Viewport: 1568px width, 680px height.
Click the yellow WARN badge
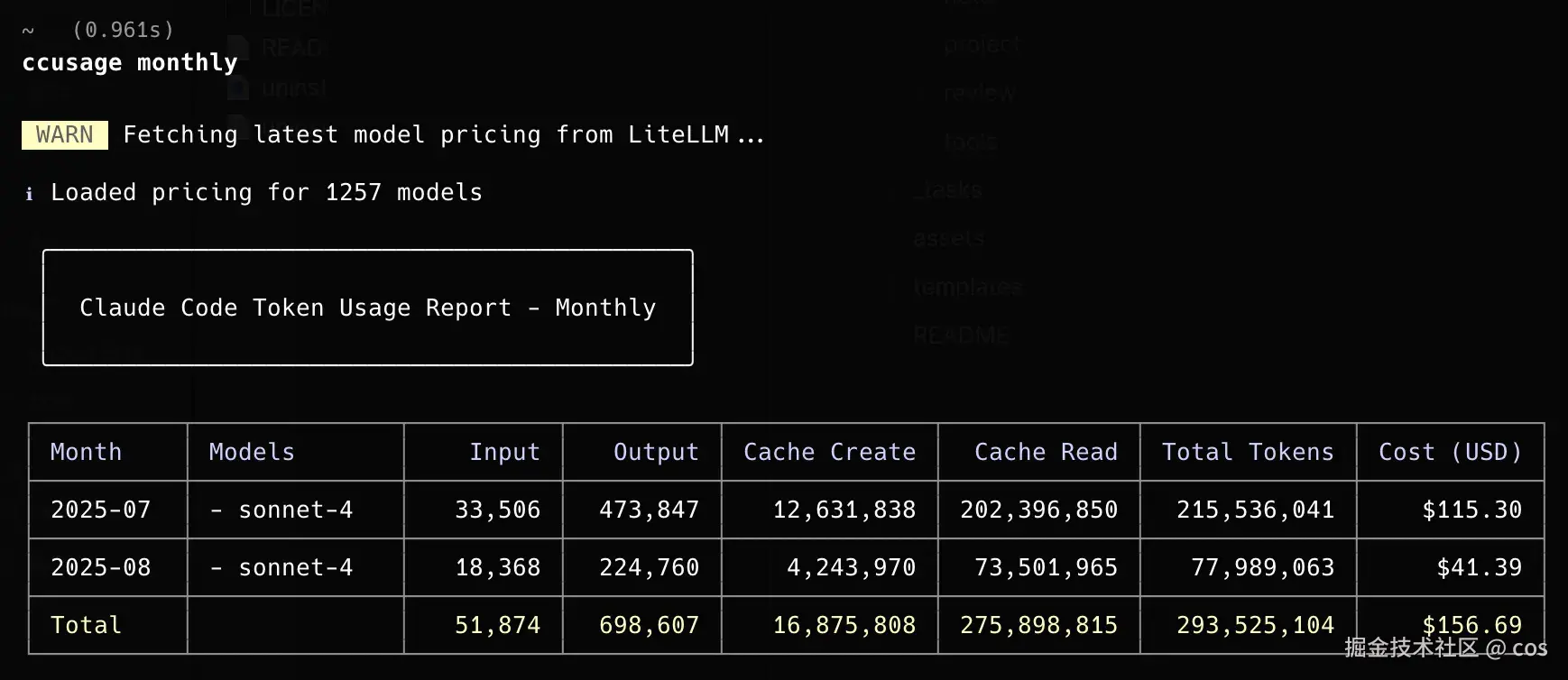click(64, 135)
